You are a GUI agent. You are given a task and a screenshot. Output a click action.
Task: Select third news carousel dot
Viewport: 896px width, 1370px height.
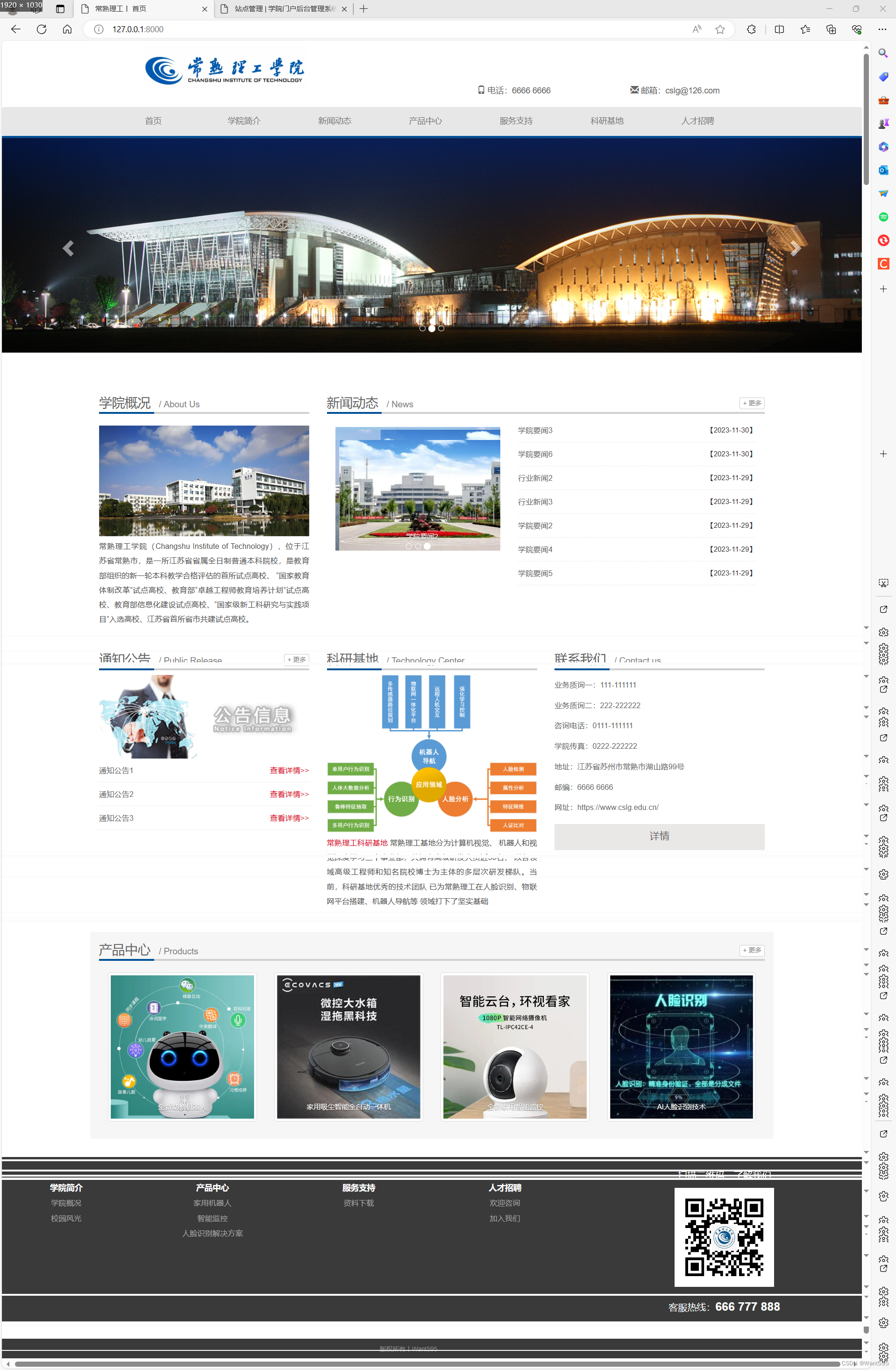pos(427,547)
